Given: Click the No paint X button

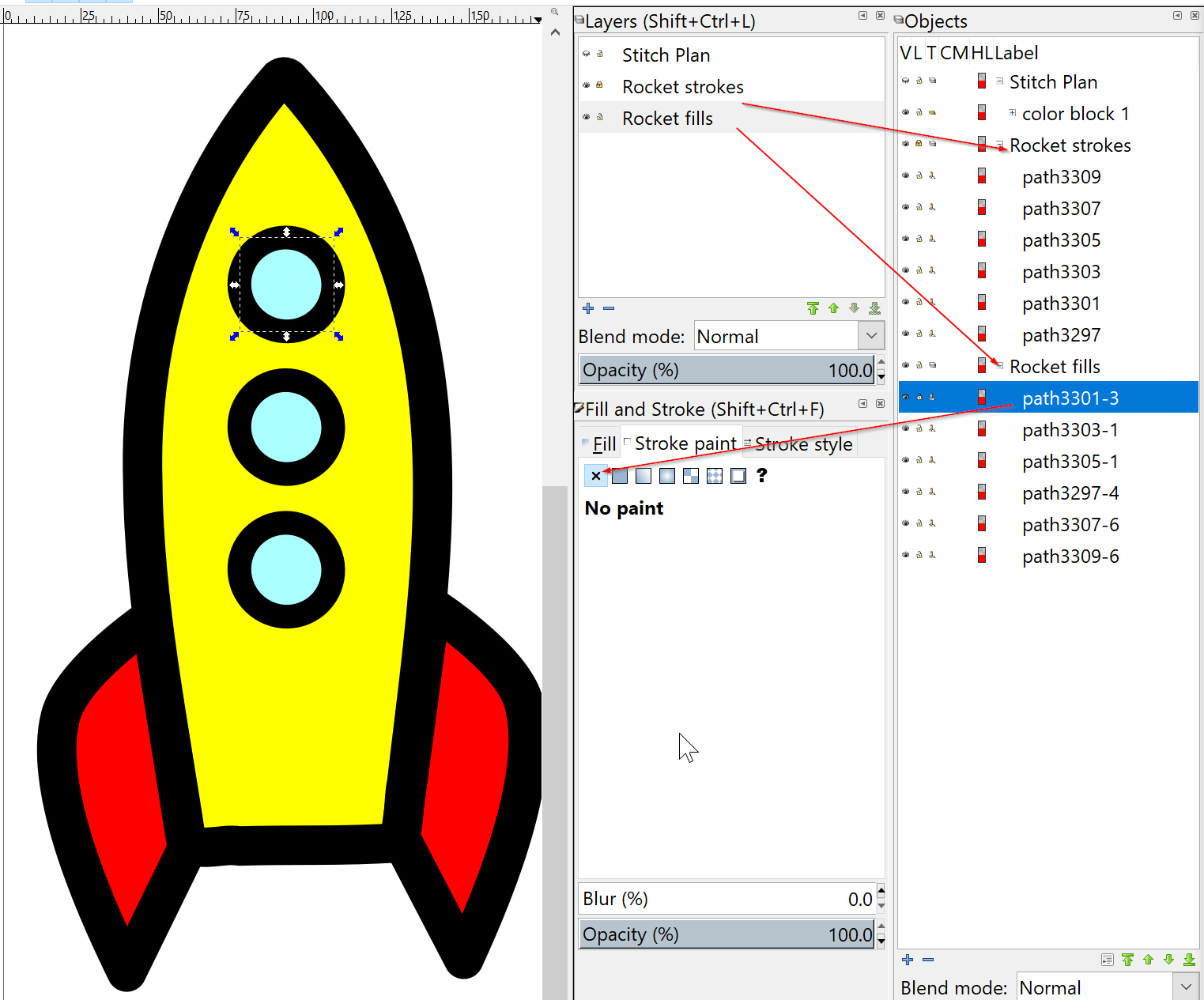Looking at the screenshot, I should point(596,476).
